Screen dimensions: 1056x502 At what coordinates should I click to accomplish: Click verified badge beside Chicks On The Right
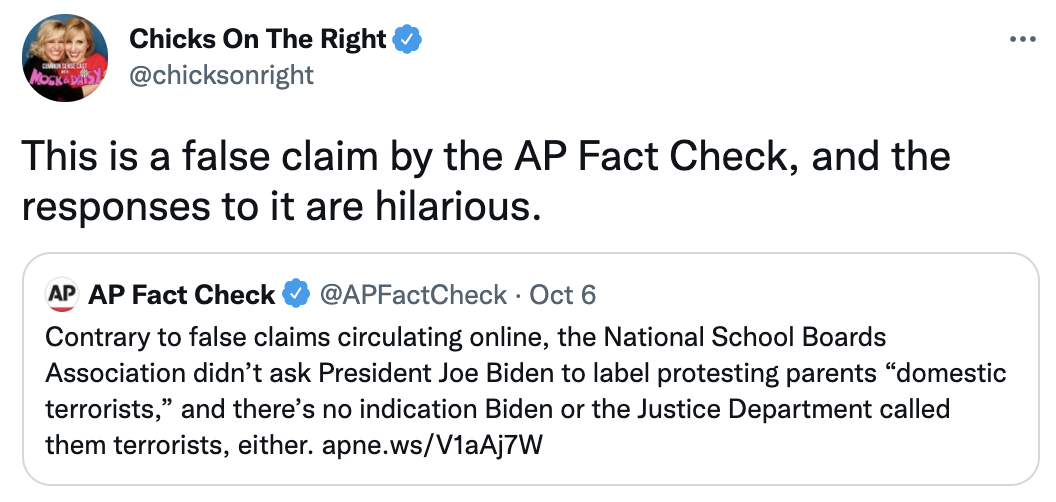tap(407, 40)
